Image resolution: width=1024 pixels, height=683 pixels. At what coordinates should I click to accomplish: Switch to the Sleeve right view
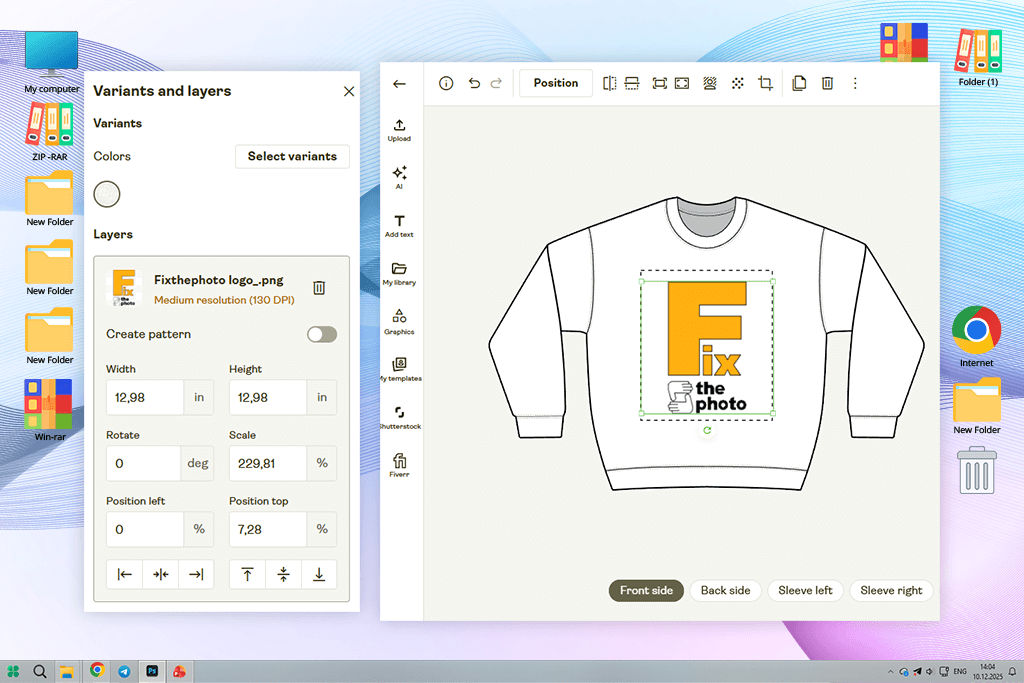pyautogui.click(x=891, y=590)
